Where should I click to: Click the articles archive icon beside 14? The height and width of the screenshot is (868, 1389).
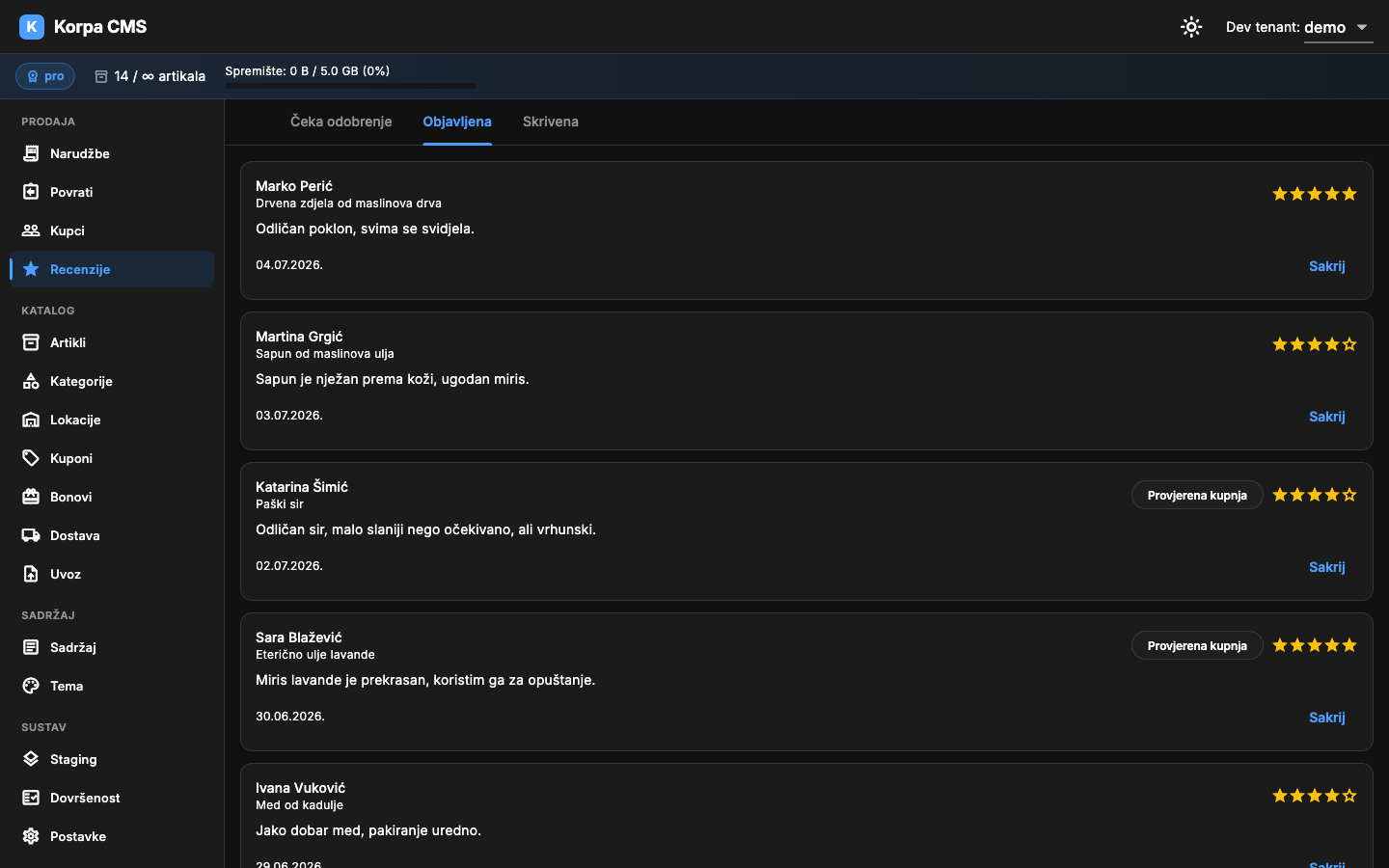click(x=101, y=76)
